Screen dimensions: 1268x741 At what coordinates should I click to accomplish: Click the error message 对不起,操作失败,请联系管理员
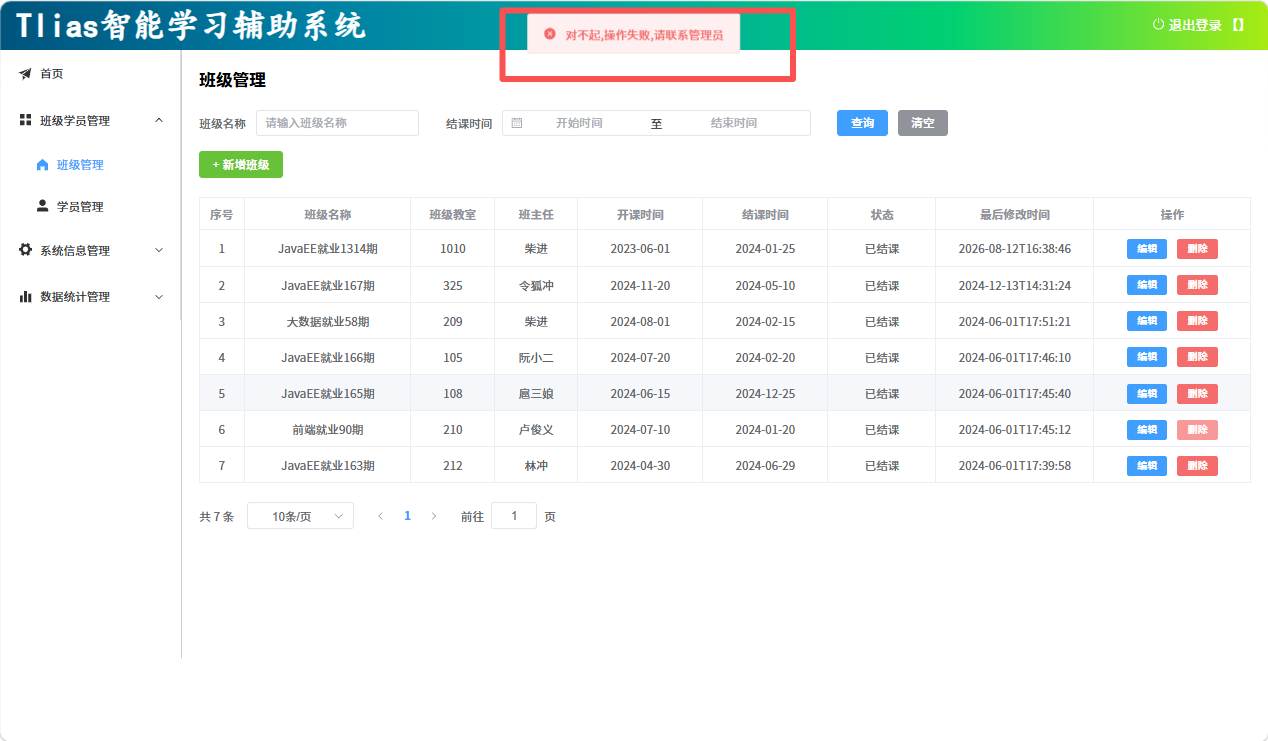click(x=643, y=35)
